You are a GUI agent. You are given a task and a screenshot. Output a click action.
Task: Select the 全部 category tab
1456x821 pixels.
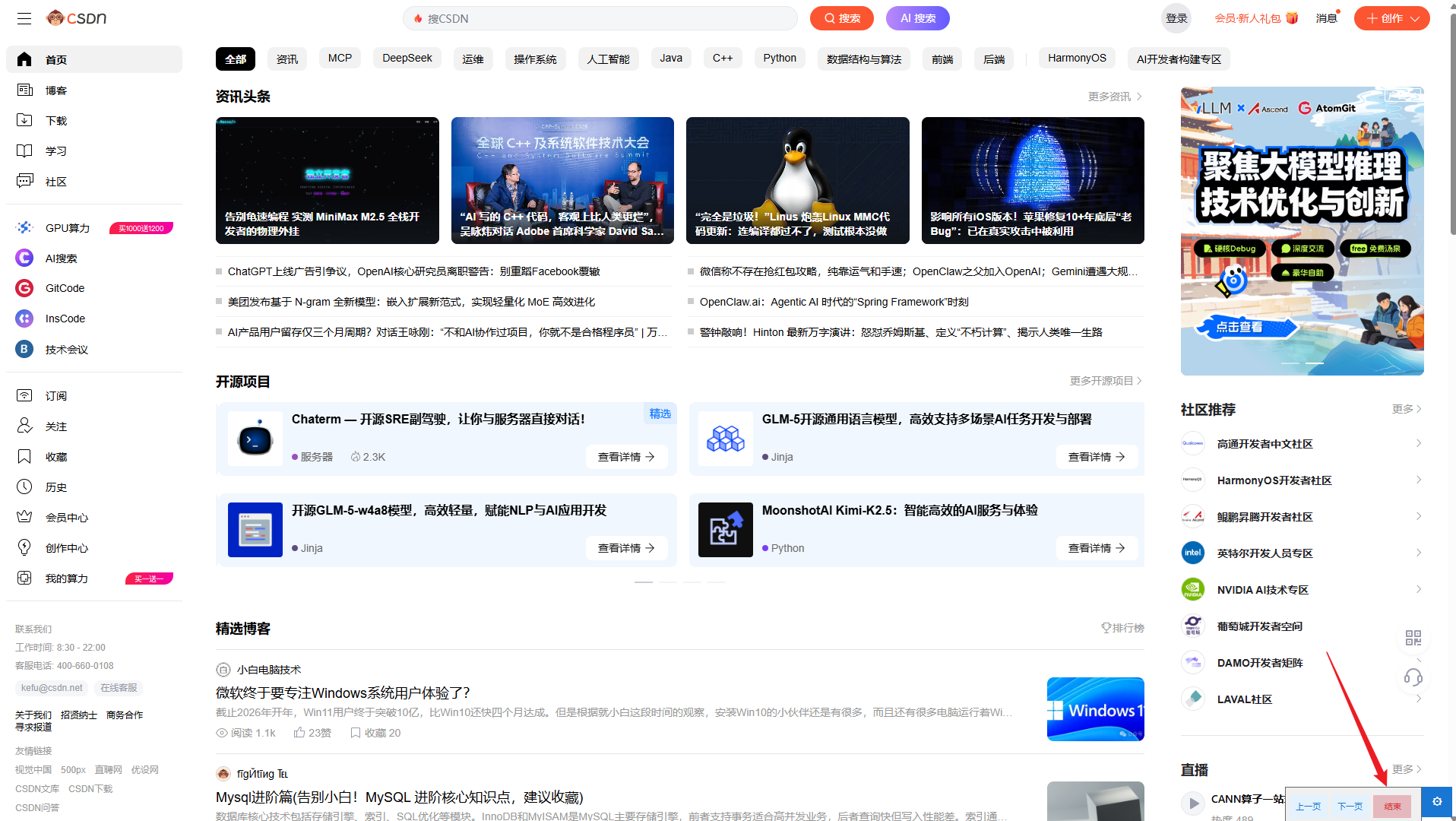tap(236, 59)
